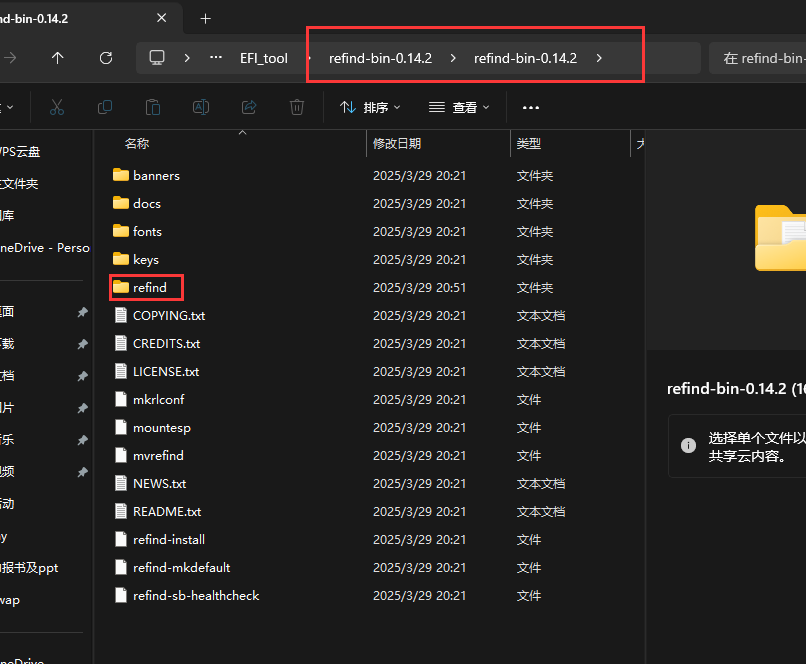Click the search box for refind-bin

pyautogui.click(x=758, y=58)
